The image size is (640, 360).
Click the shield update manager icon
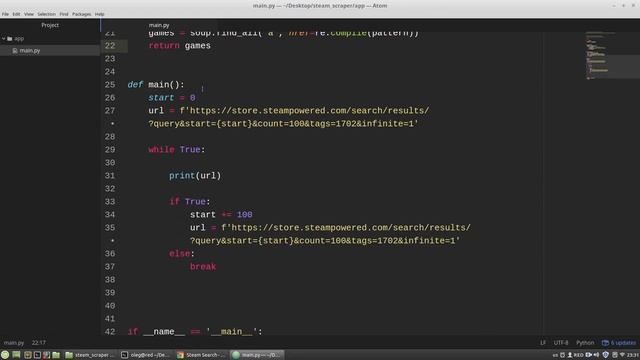(606, 355)
